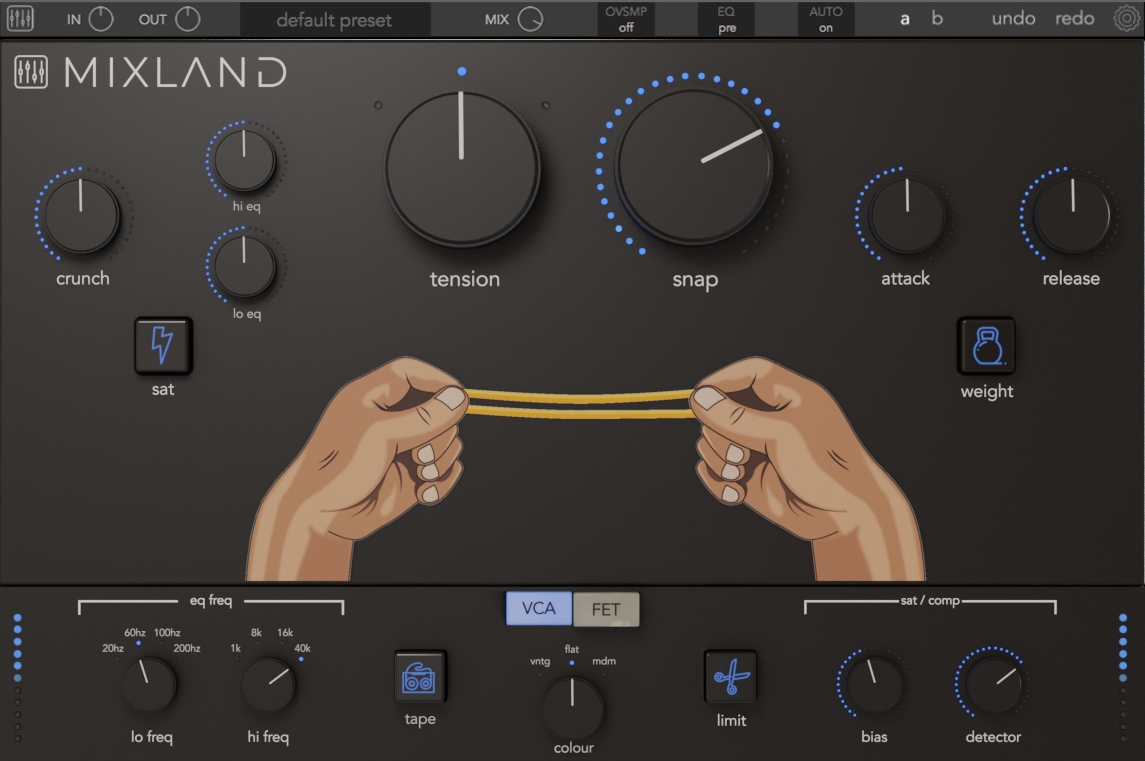This screenshot has height=761, width=1145.
Task: Click the undo button
Action: point(1014,19)
